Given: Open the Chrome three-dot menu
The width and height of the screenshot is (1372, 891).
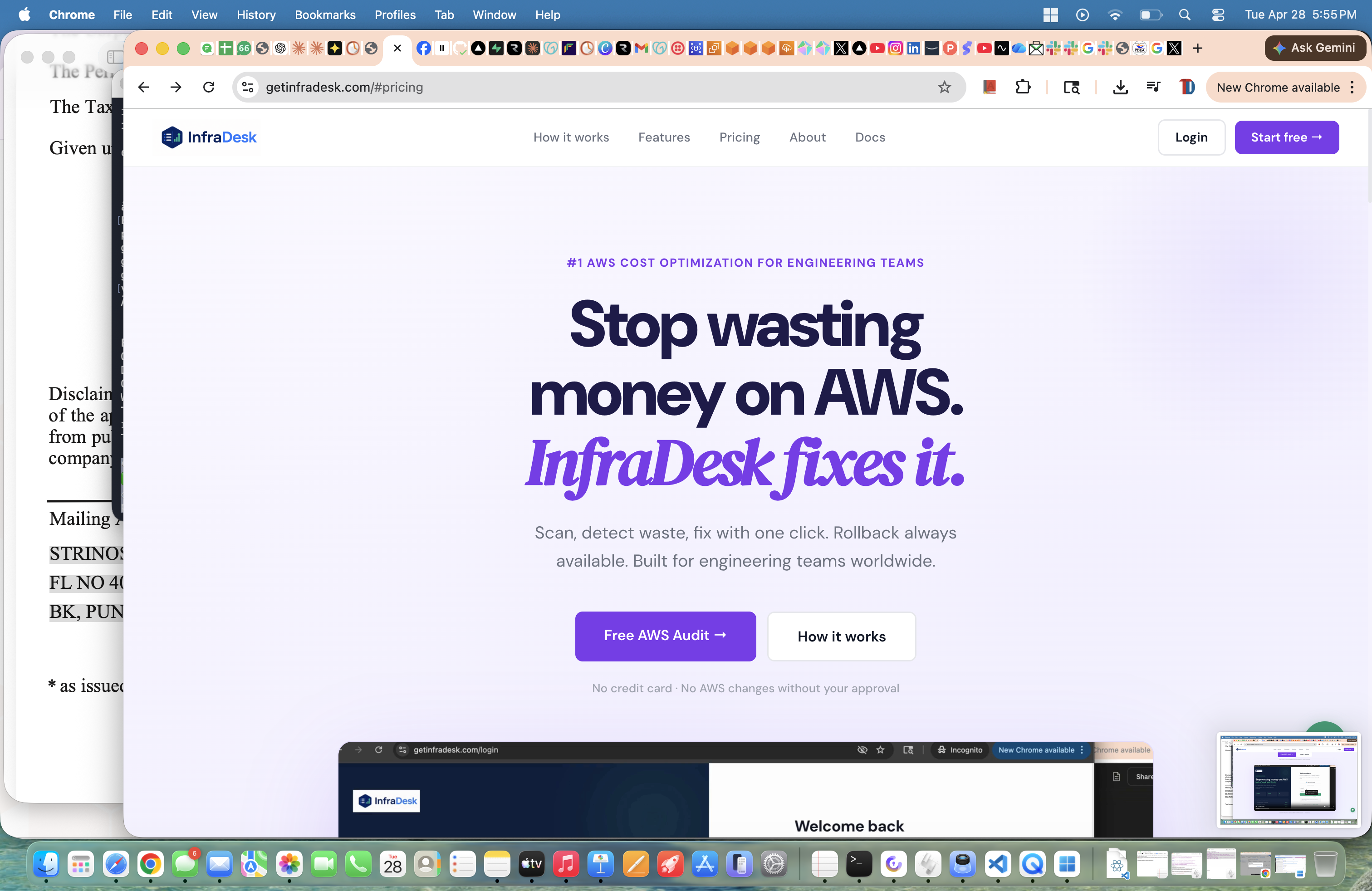Looking at the screenshot, I should coord(1352,87).
